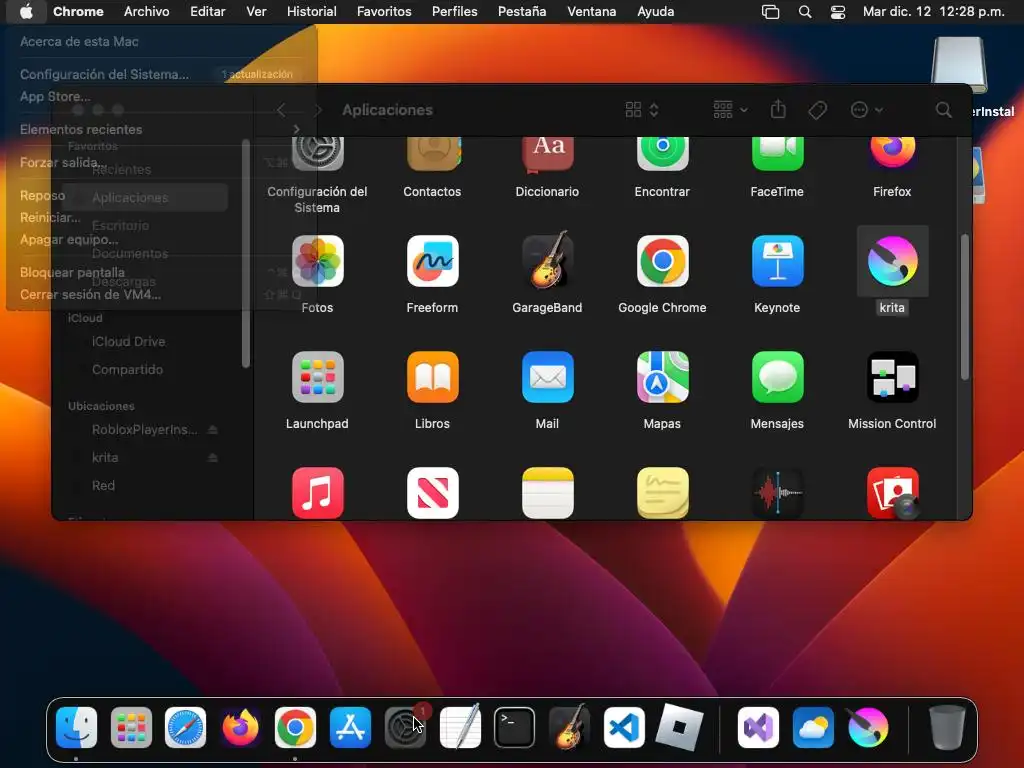Select GarageBand in the Finder window
The width and height of the screenshot is (1024, 768).
point(547,261)
